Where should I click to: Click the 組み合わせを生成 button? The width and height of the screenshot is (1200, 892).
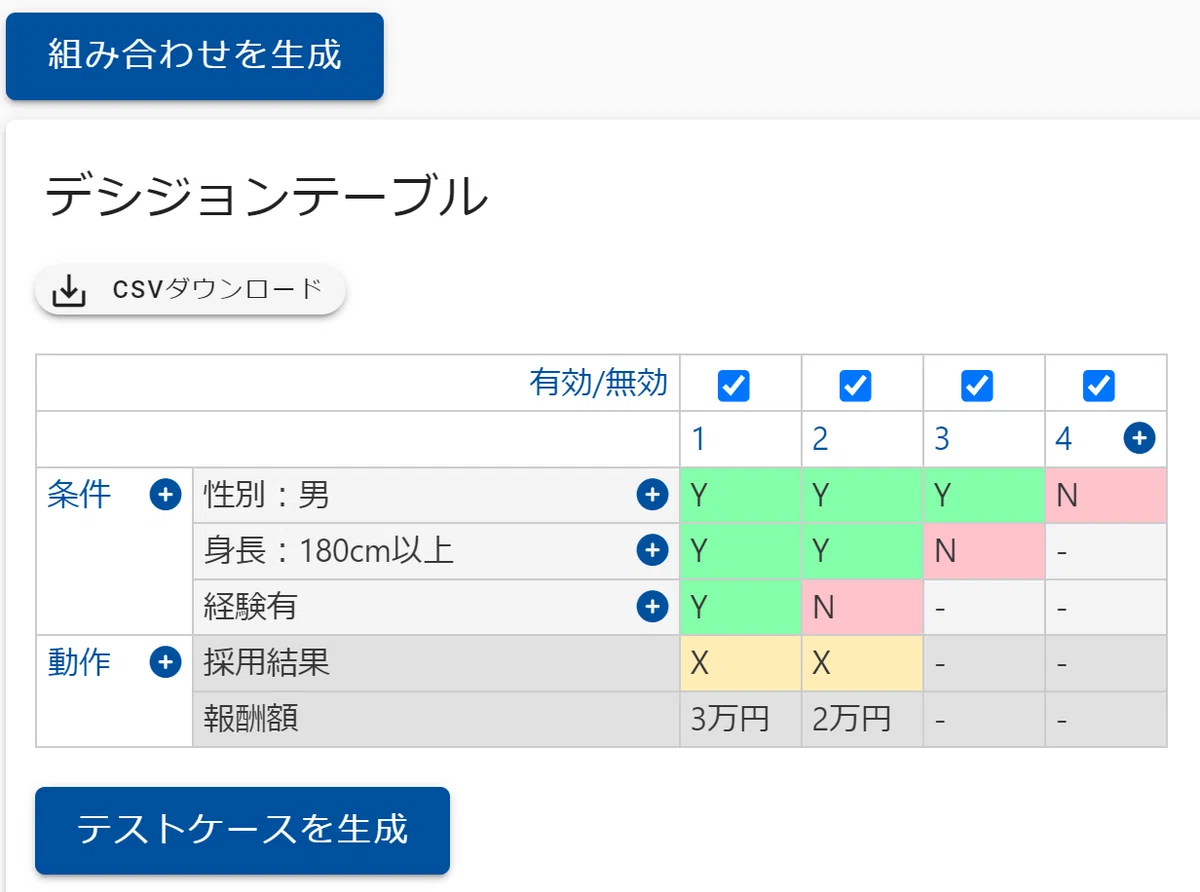tap(195, 56)
